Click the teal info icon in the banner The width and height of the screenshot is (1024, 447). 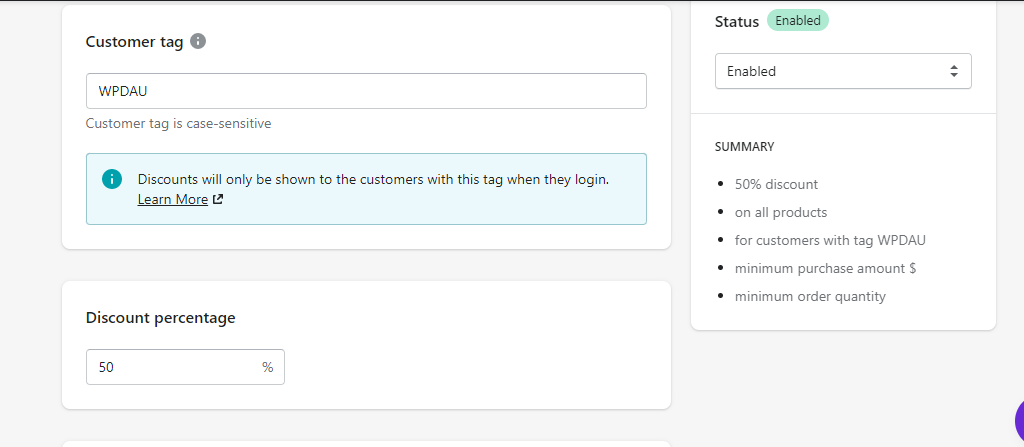112,179
